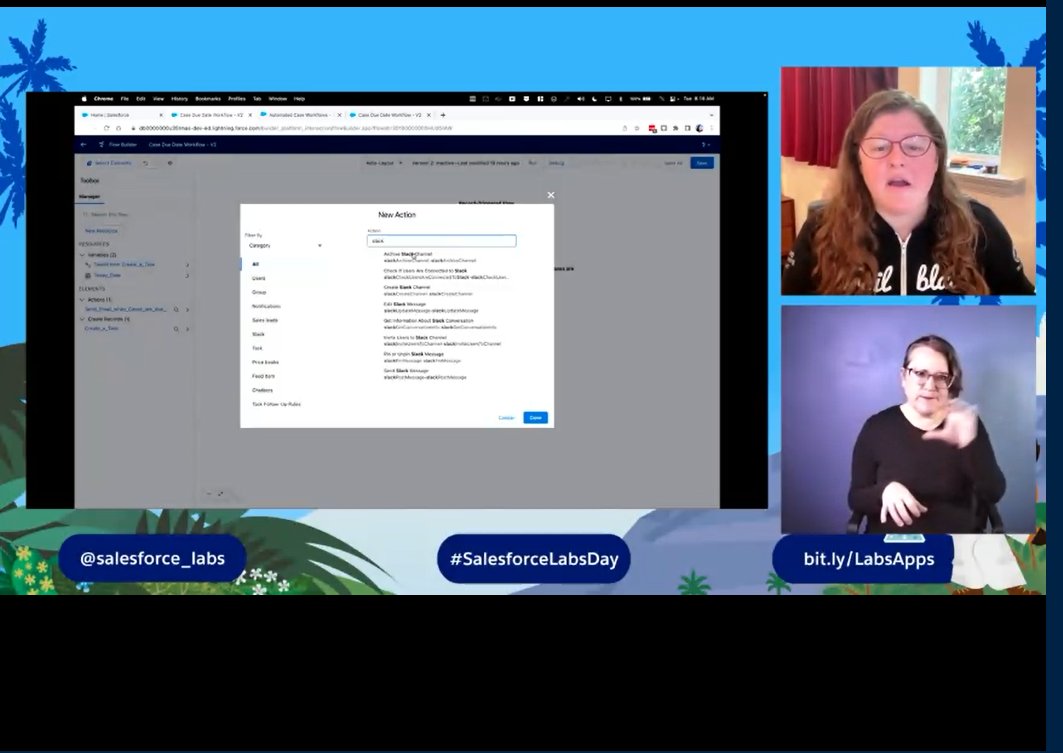Open the Today_Date variable details chevron
1063x753 pixels.
[188, 276]
